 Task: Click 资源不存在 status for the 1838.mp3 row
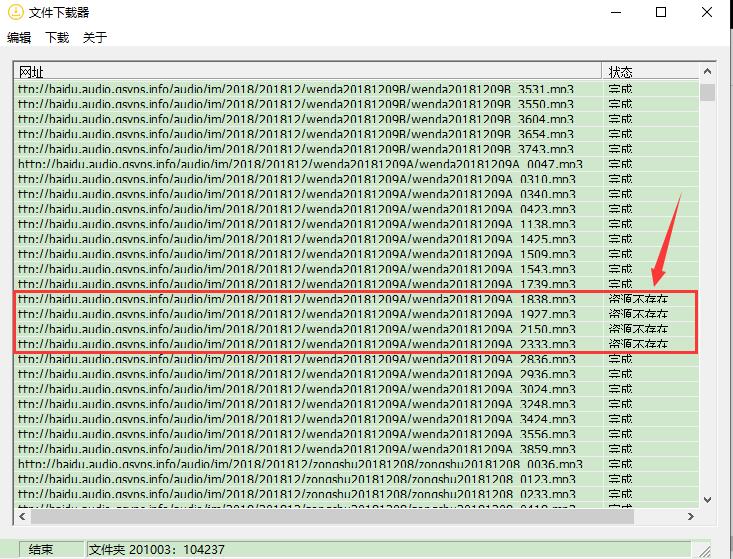[638, 299]
